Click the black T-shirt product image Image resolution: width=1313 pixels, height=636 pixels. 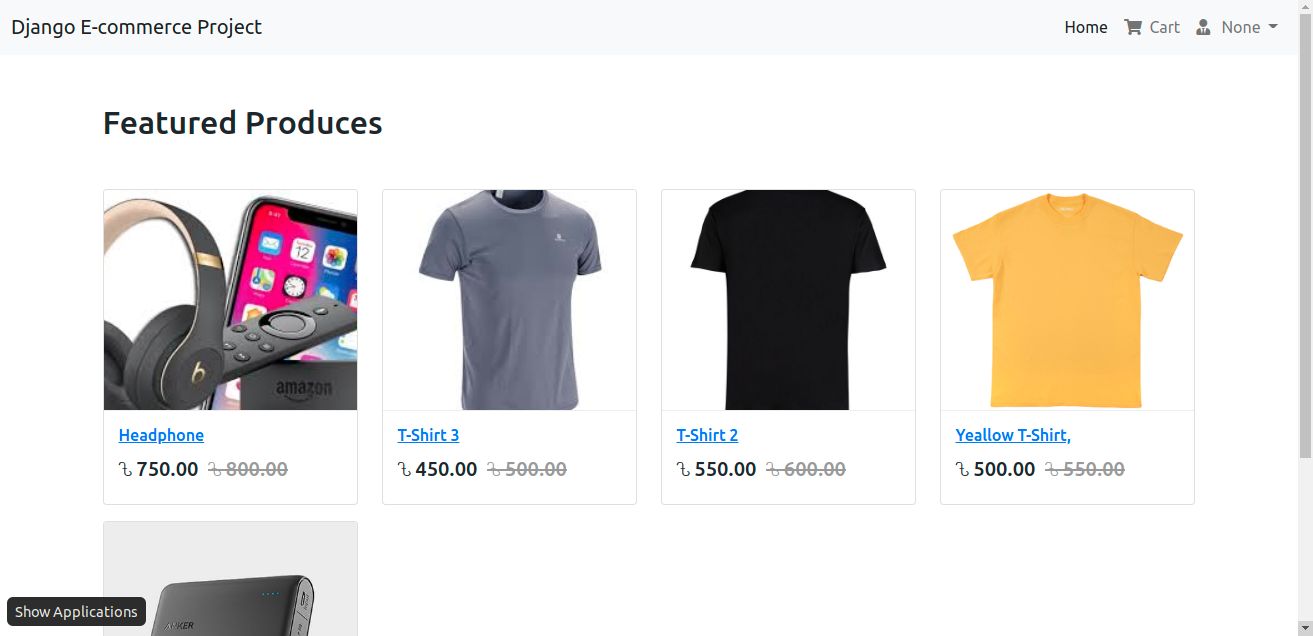tap(788, 300)
